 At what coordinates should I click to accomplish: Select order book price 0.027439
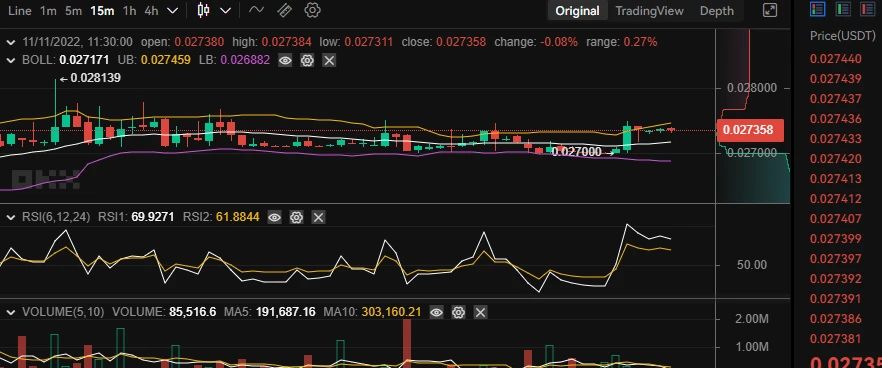[835, 79]
